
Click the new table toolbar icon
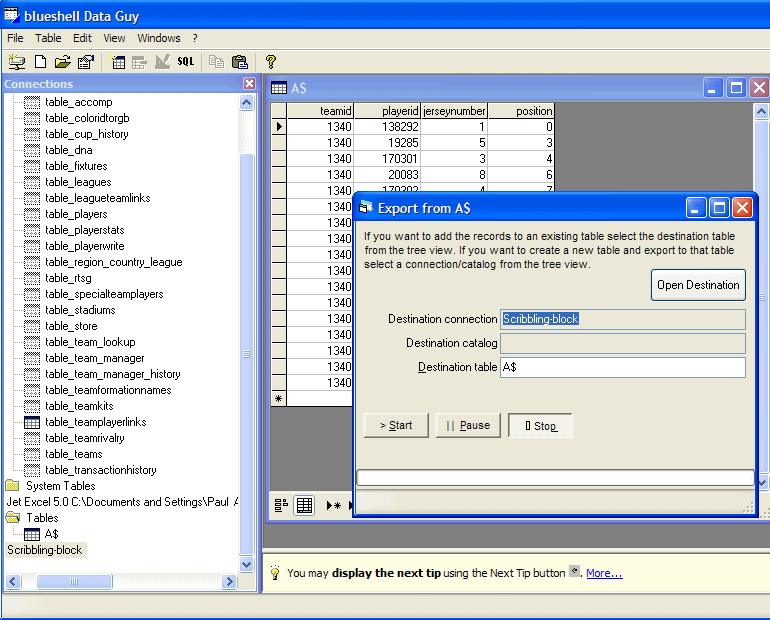(119, 62)
